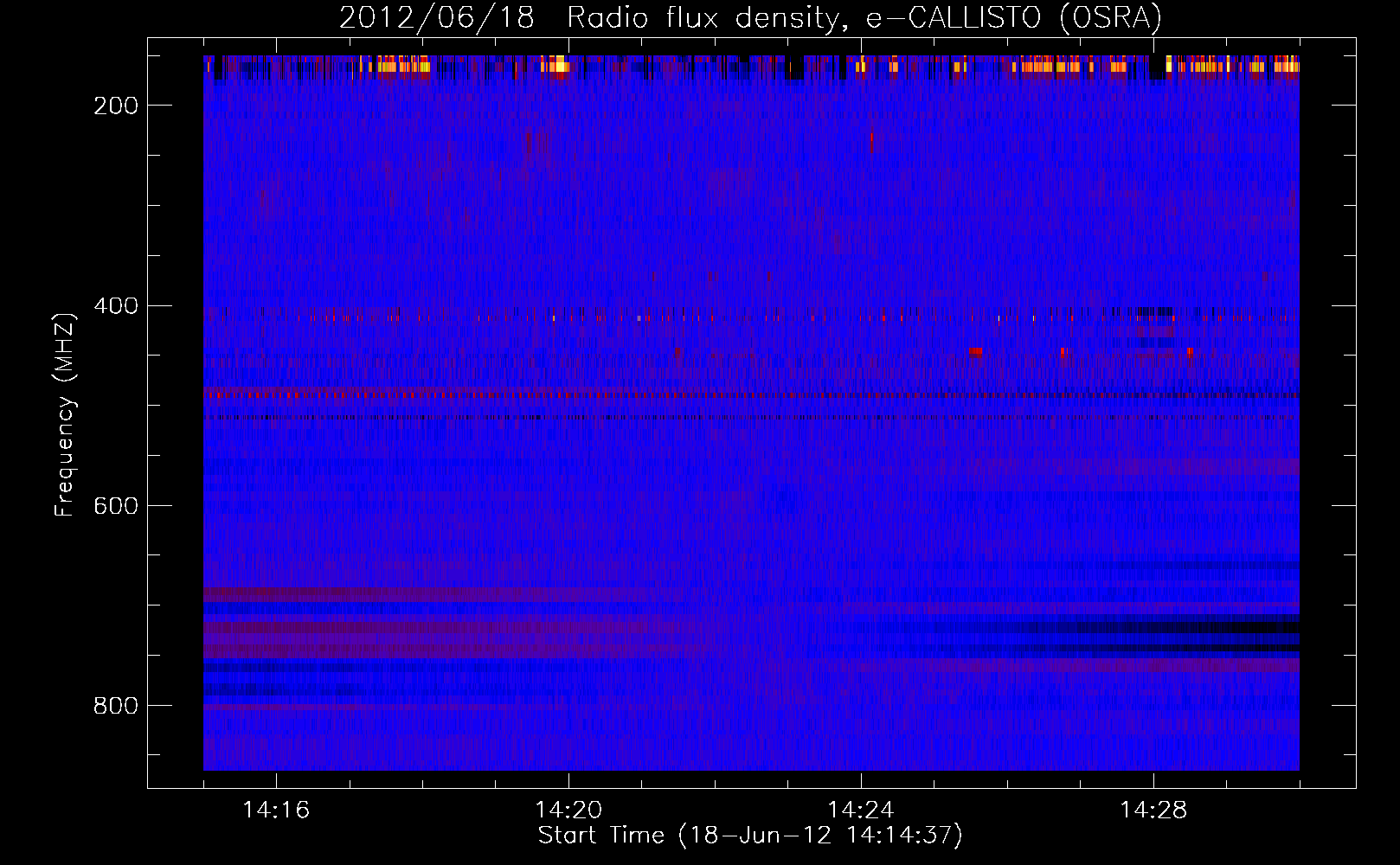Click the 14:20 time tick label

pyautogui.click(x=568, y=811)
